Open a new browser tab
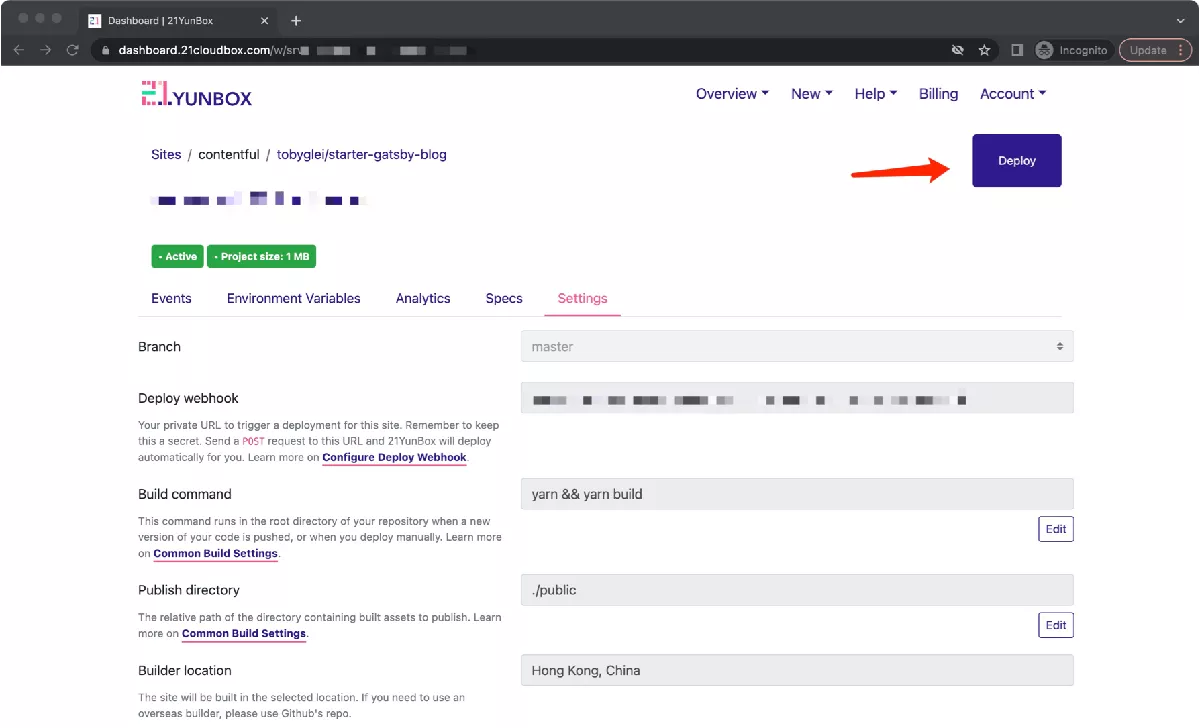 point(296,20)
